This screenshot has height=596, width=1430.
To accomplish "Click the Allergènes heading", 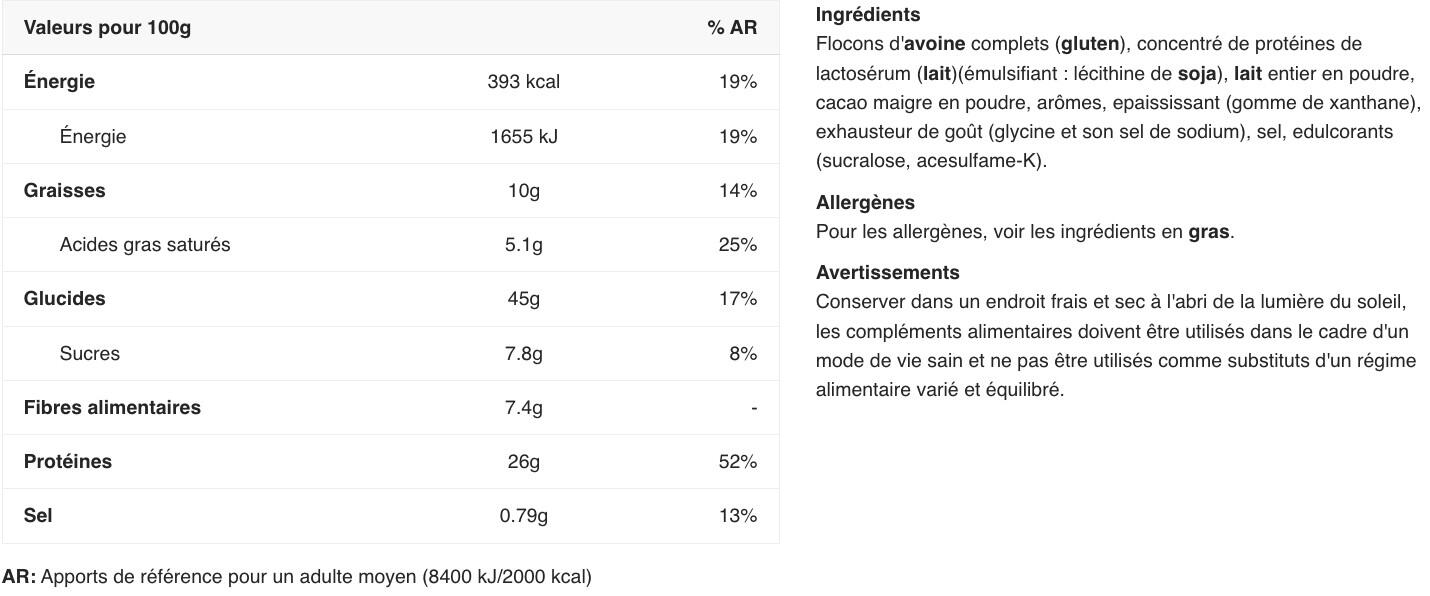I will coord(865,202).
